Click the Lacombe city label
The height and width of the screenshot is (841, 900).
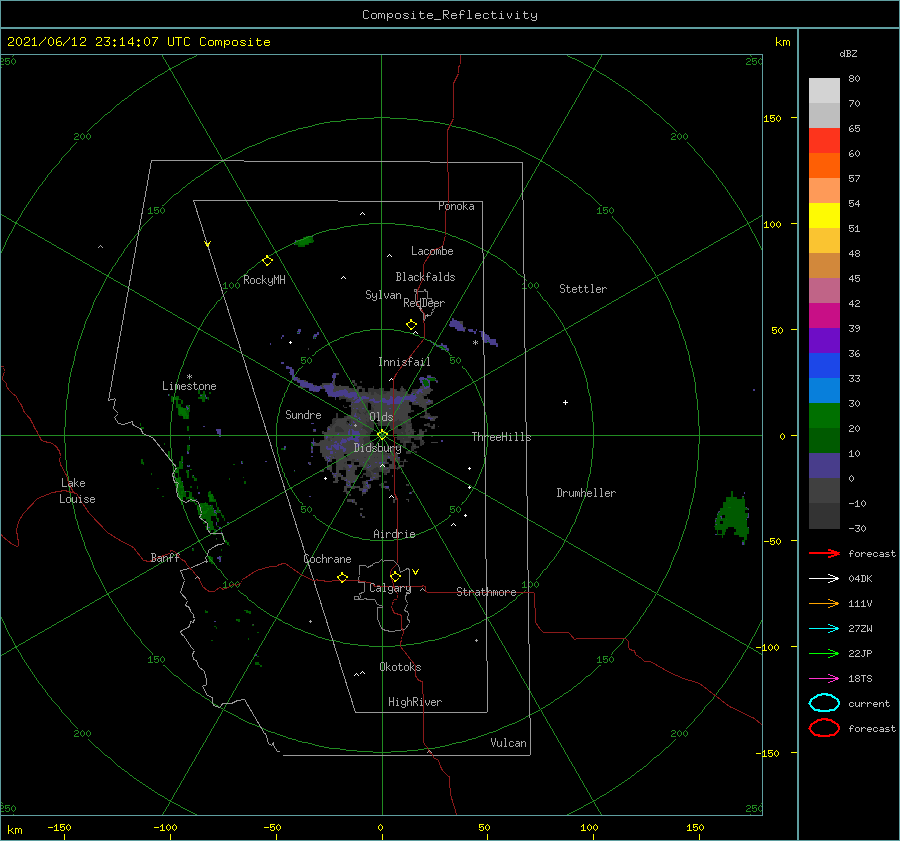(432, 251)
